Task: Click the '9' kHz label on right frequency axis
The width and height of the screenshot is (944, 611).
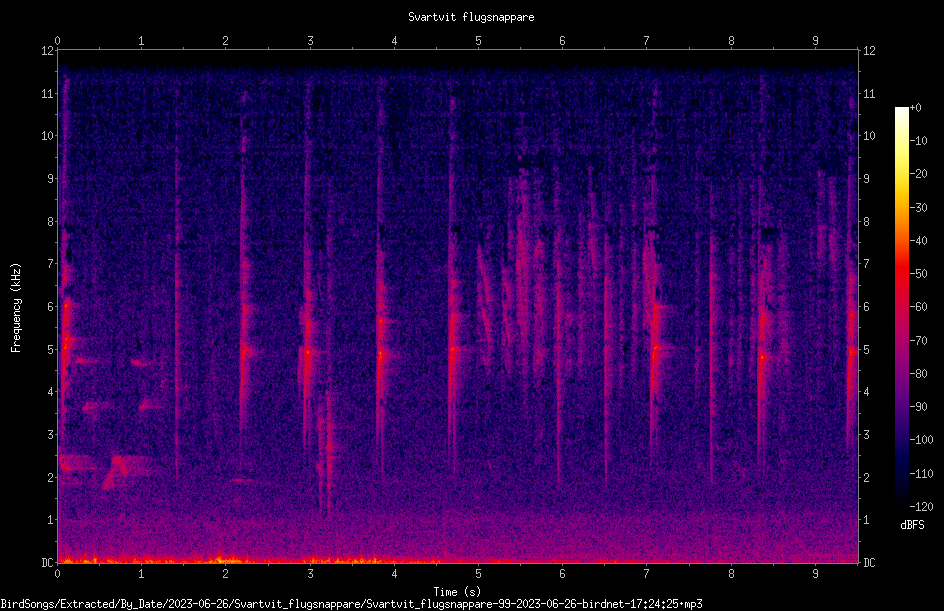Action: pyautogui.click(x=866, y=179)
